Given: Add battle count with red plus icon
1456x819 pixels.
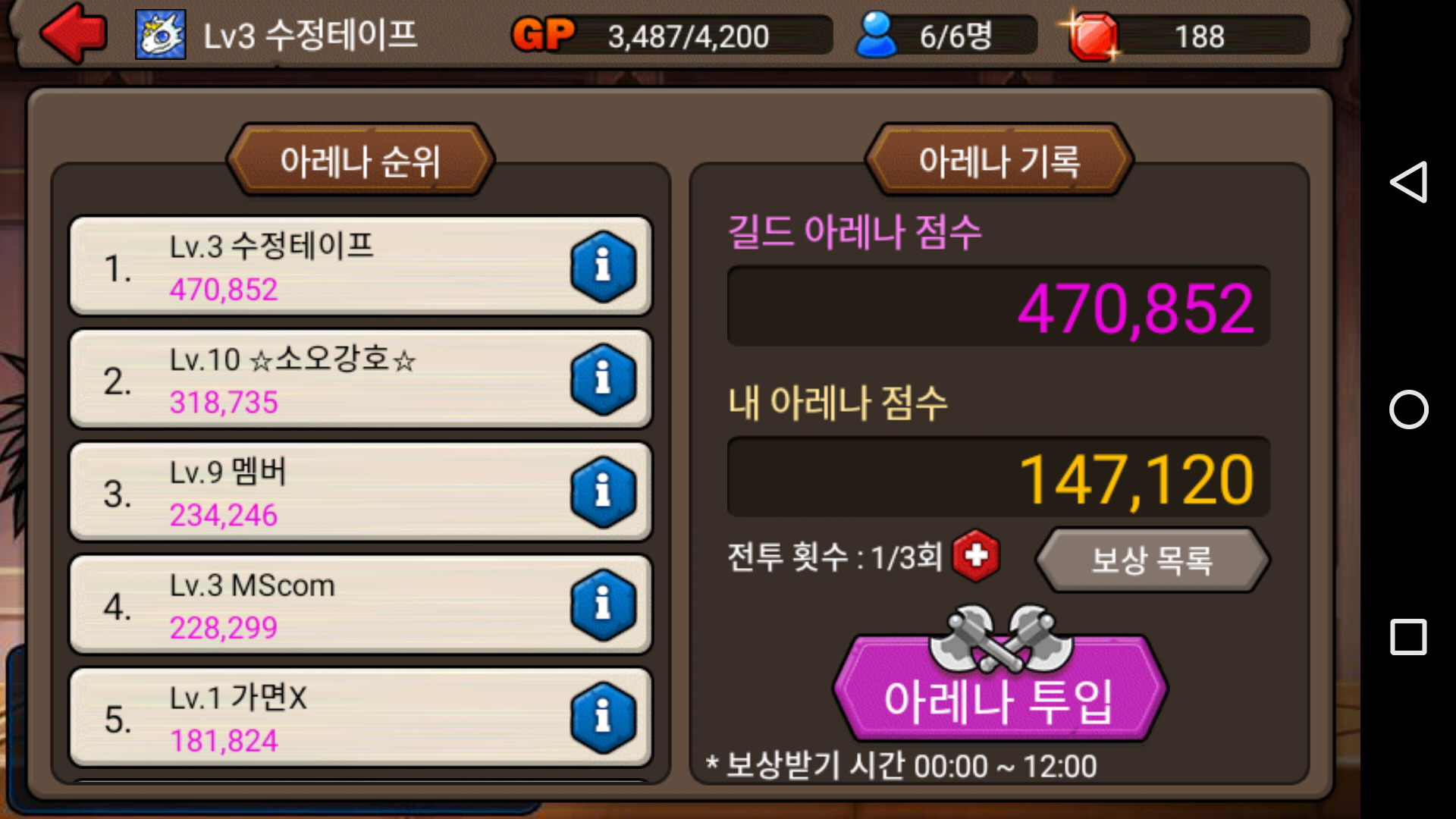Looking at the screenshot, I should (x=976, y=556).
